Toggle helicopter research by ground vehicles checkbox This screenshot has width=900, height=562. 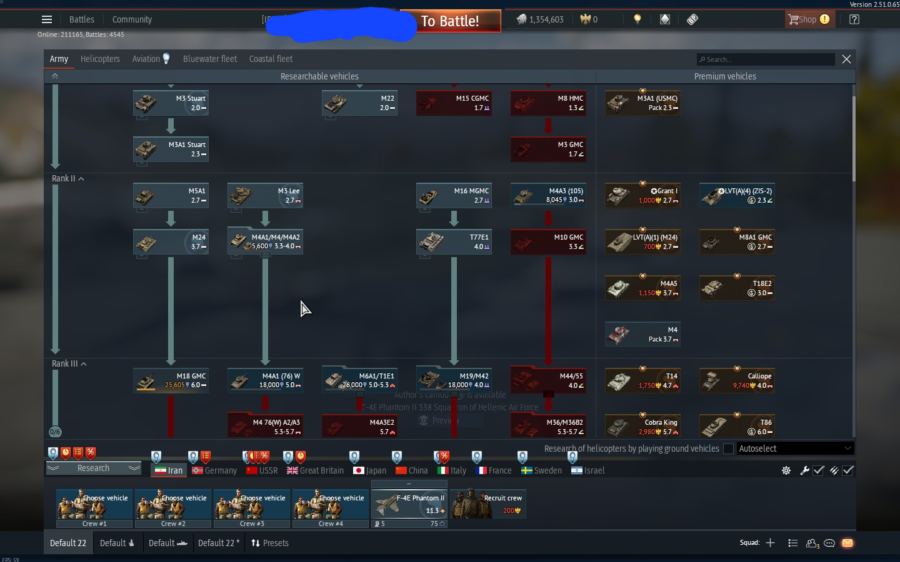click(x=728, y=449)
